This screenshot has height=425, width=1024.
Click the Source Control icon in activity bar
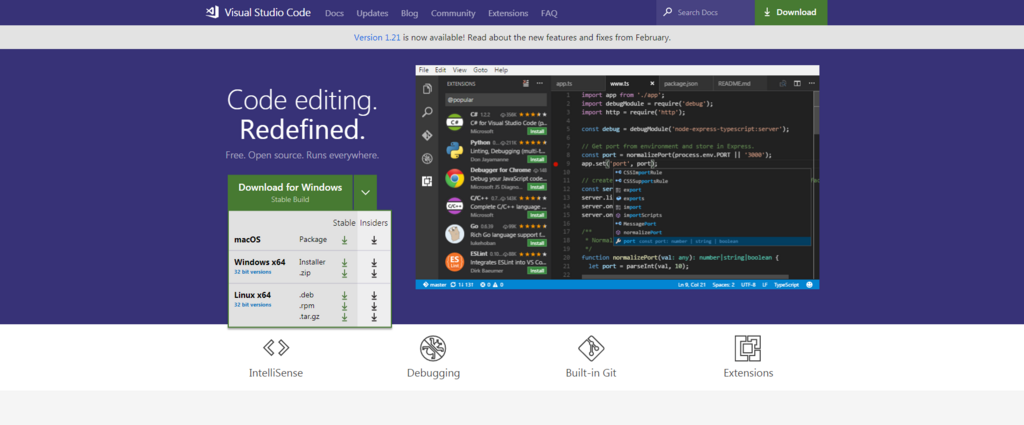[427, 135]
